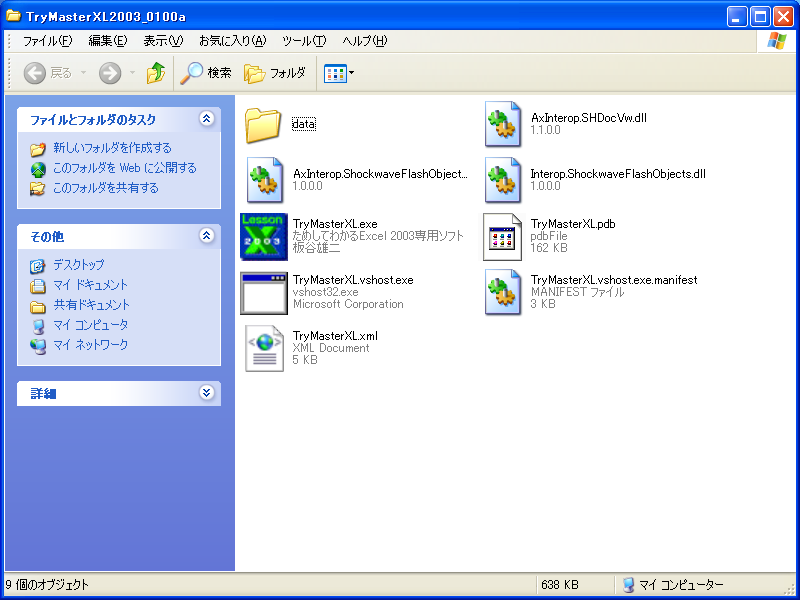The image size is (800, 600).
Task: Click the new folder task icon
Action: coord(38,149)
